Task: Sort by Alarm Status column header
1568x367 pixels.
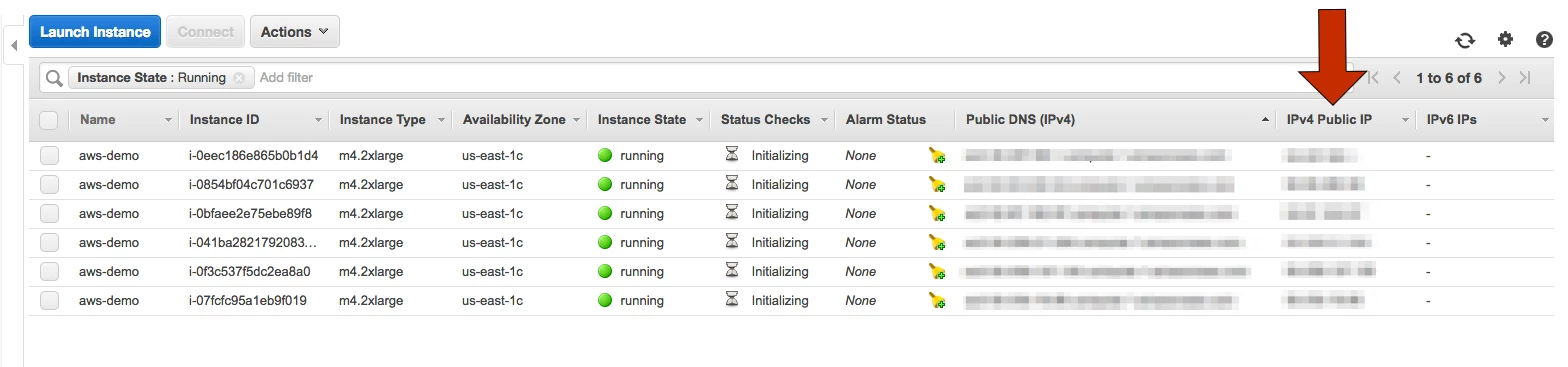Action: (886, 120)
